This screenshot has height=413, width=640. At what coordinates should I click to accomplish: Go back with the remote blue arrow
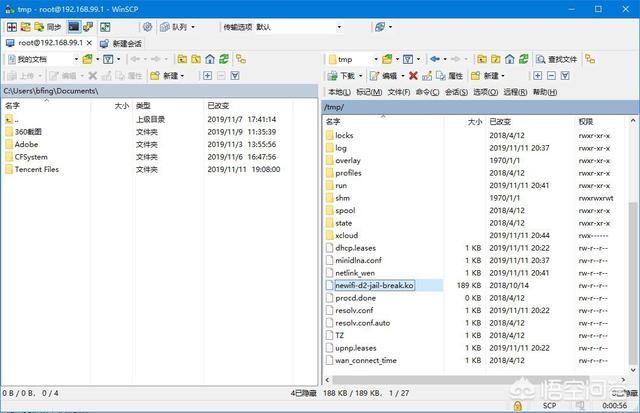click(435, 60)
